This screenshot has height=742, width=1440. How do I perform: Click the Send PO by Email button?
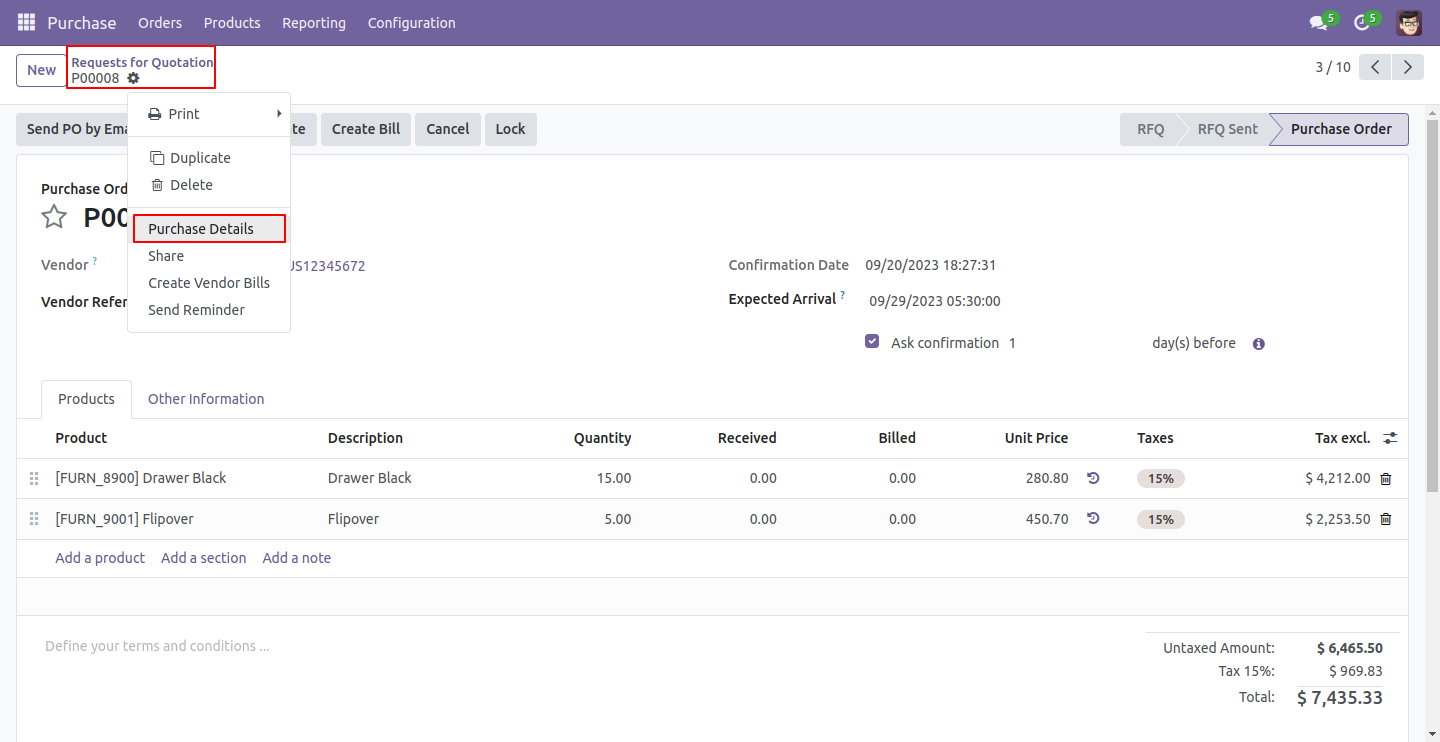click(72, 129)
